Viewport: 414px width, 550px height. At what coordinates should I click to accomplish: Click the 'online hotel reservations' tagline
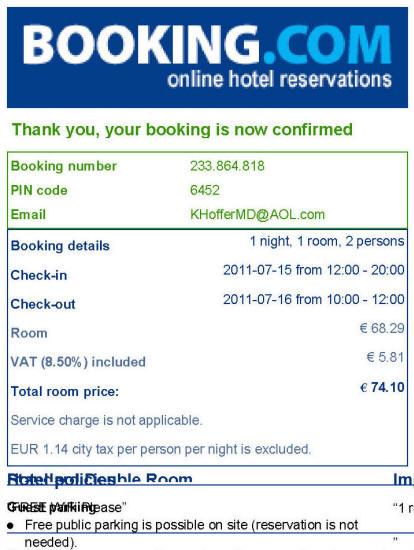click(279, 79)
